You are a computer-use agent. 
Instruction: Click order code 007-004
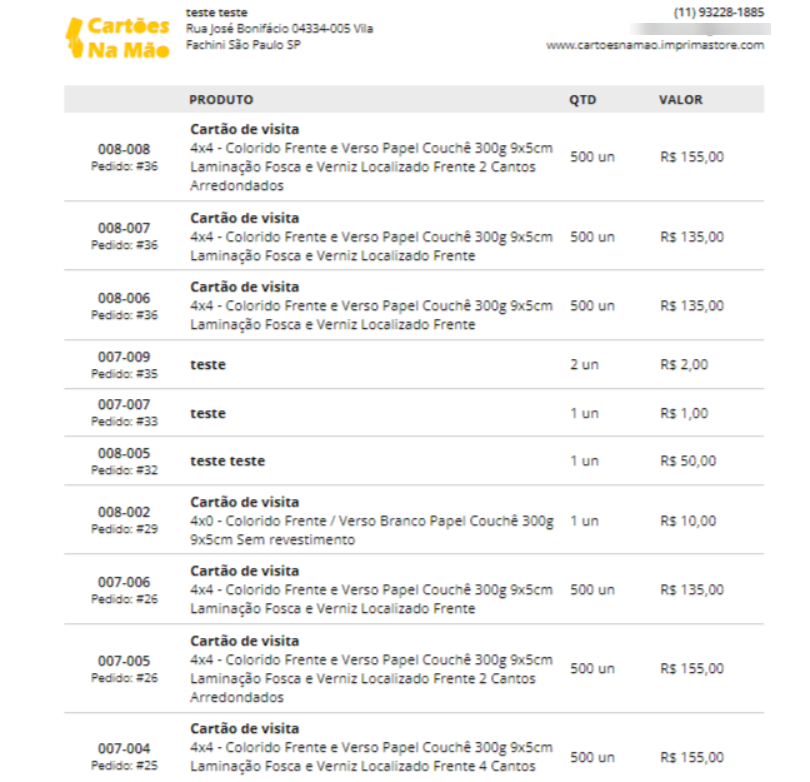coord(124,748)
